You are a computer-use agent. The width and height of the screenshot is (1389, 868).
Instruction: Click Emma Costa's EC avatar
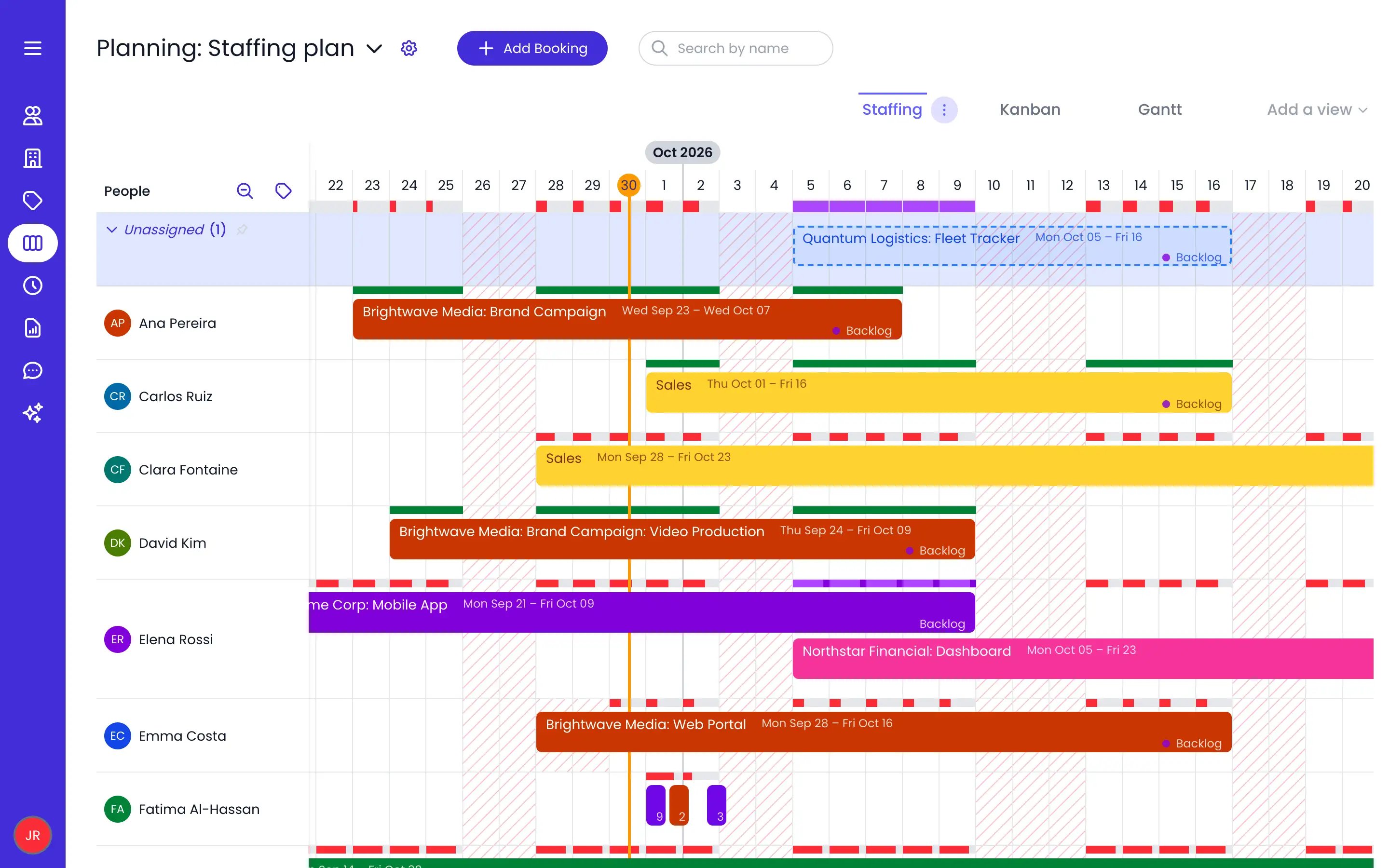click(x=117, y=736)
